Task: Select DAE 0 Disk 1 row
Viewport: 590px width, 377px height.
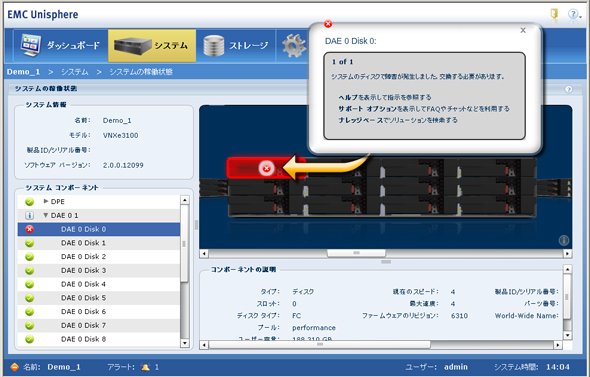Action: (x=99, y=243)
